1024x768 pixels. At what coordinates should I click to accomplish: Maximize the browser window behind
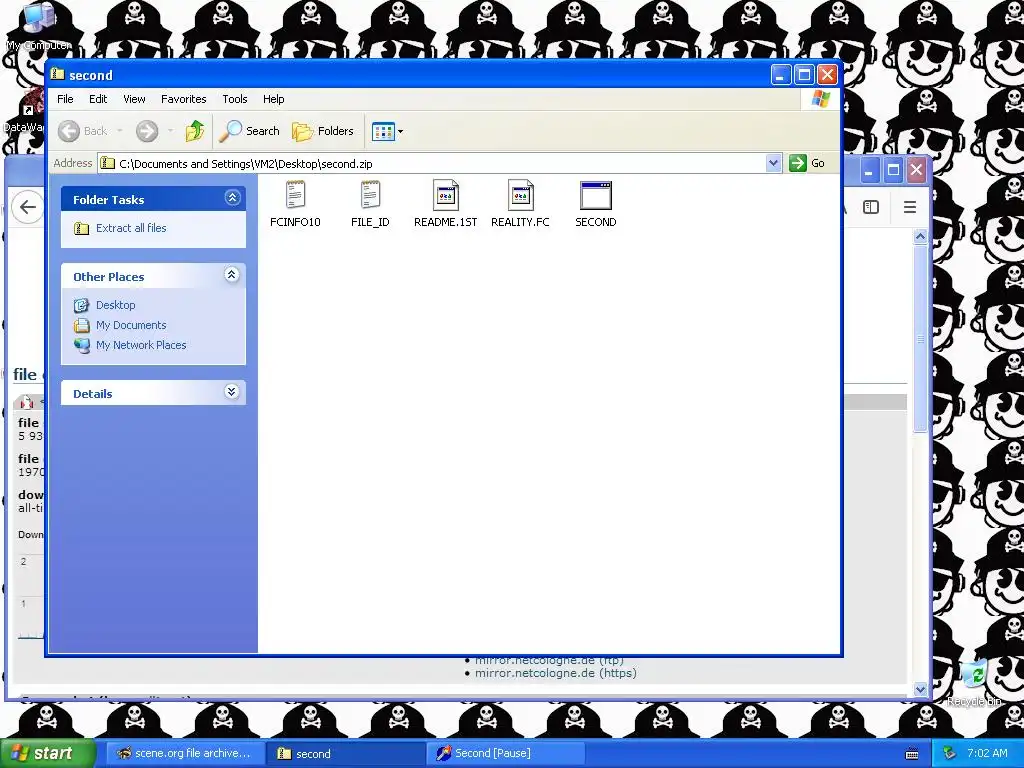pos(893,171)
